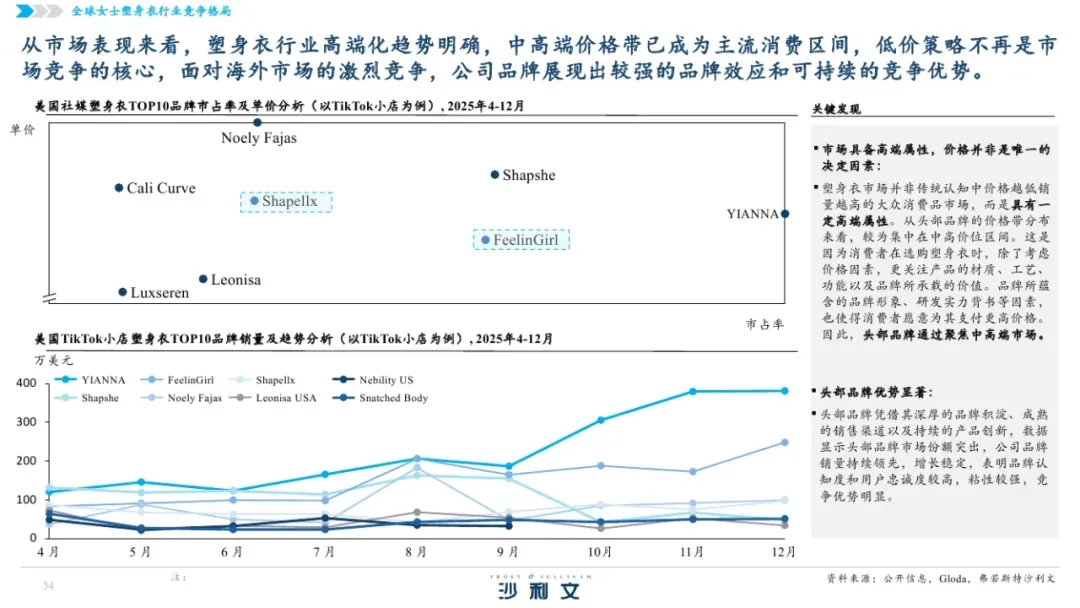Click the YIANNA label in the scatter chart

click(x=752, y=214)
